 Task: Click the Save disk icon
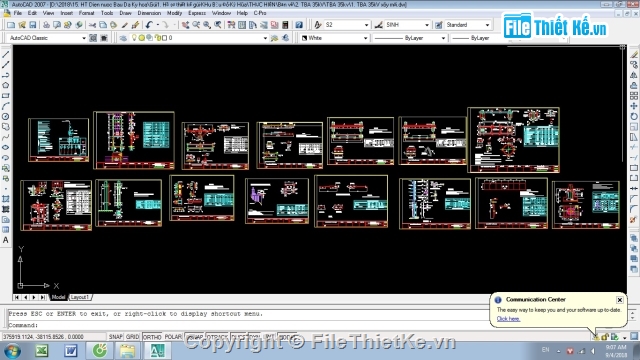click(33, 25)
